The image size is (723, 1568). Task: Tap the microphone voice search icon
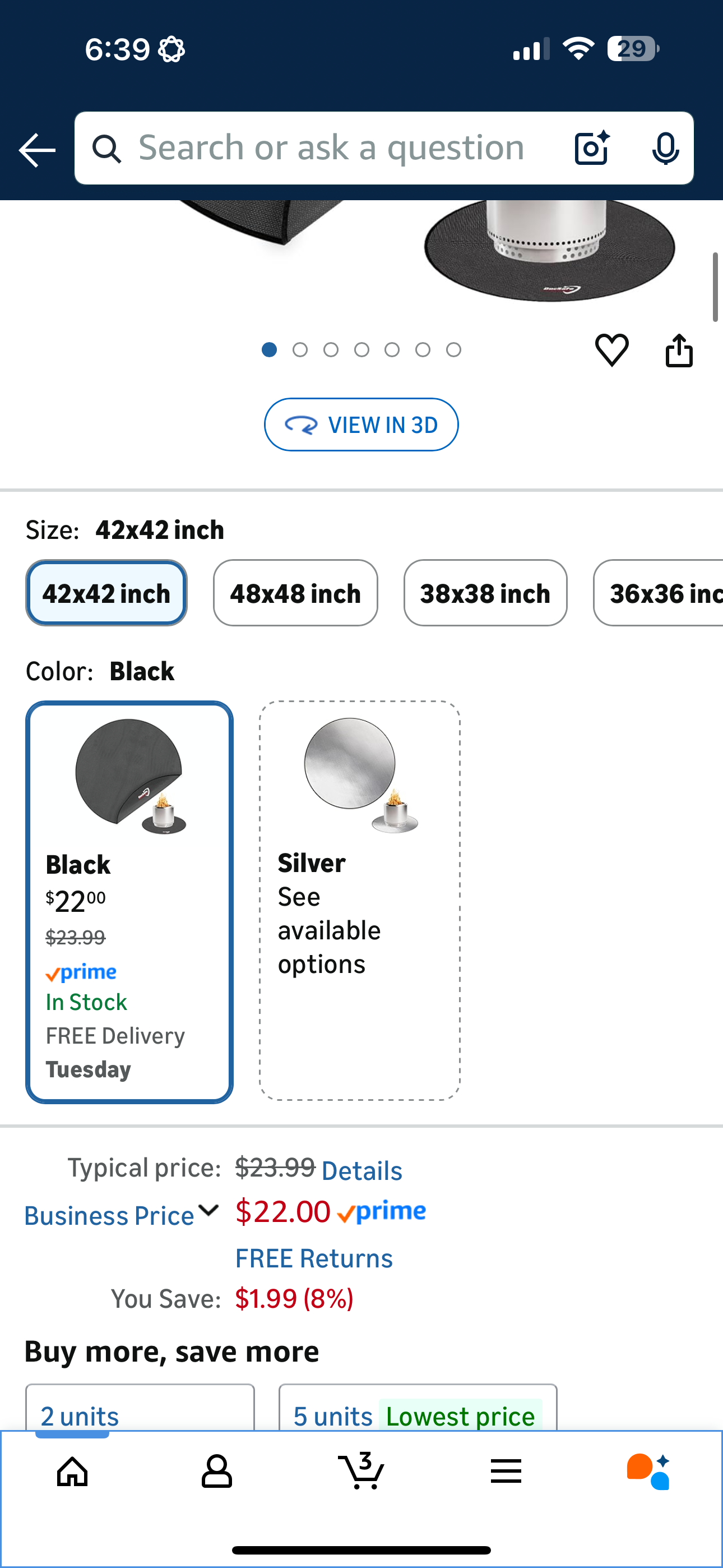click(665, 148)
